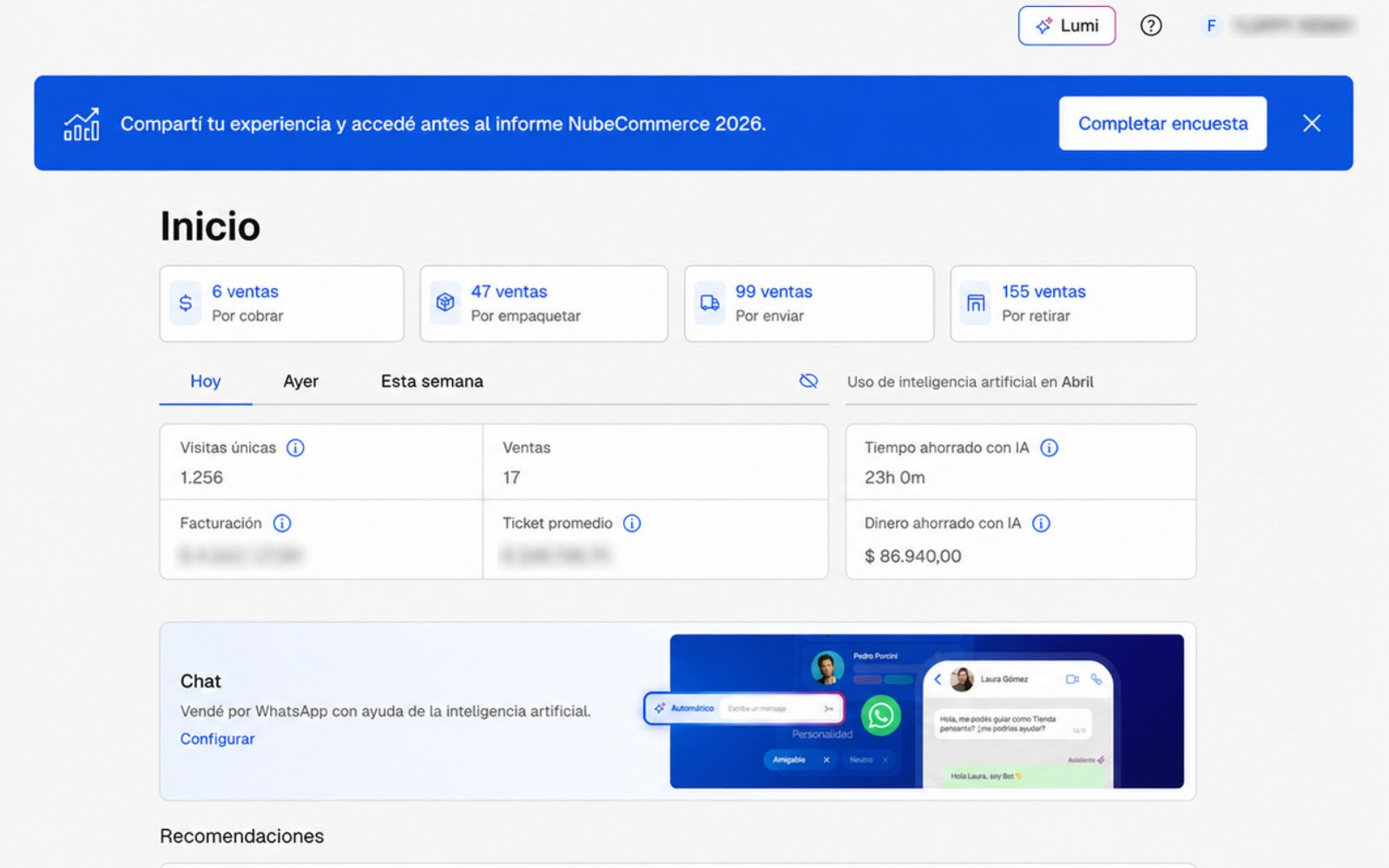Click info icon next to Visitas únicas
1389x868 pixels.
pos(295,448)
